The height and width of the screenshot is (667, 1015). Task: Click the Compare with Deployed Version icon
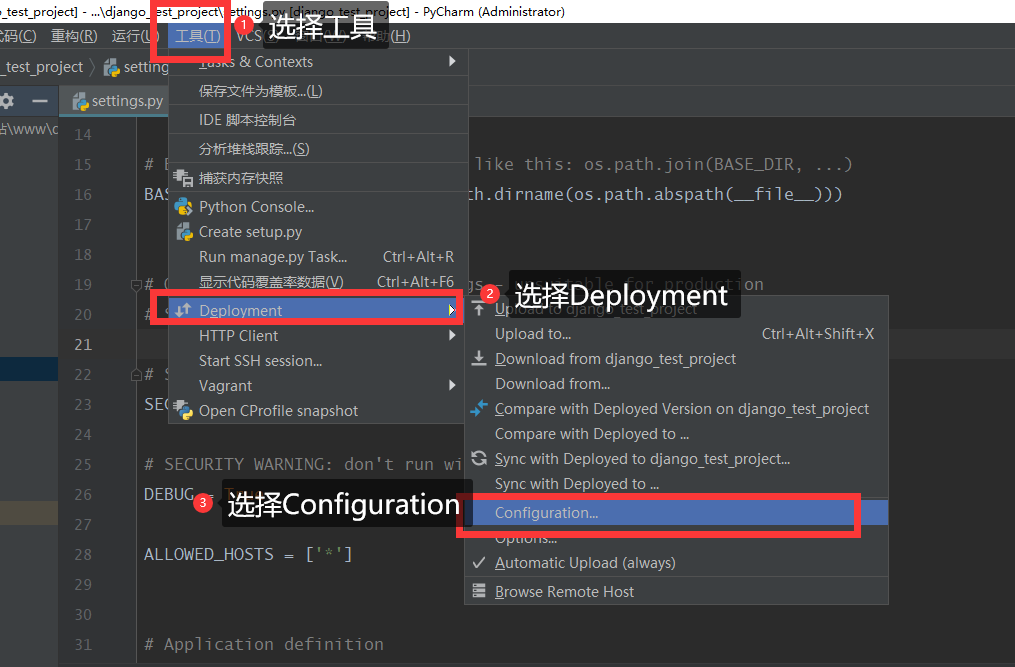pos(479,409)
